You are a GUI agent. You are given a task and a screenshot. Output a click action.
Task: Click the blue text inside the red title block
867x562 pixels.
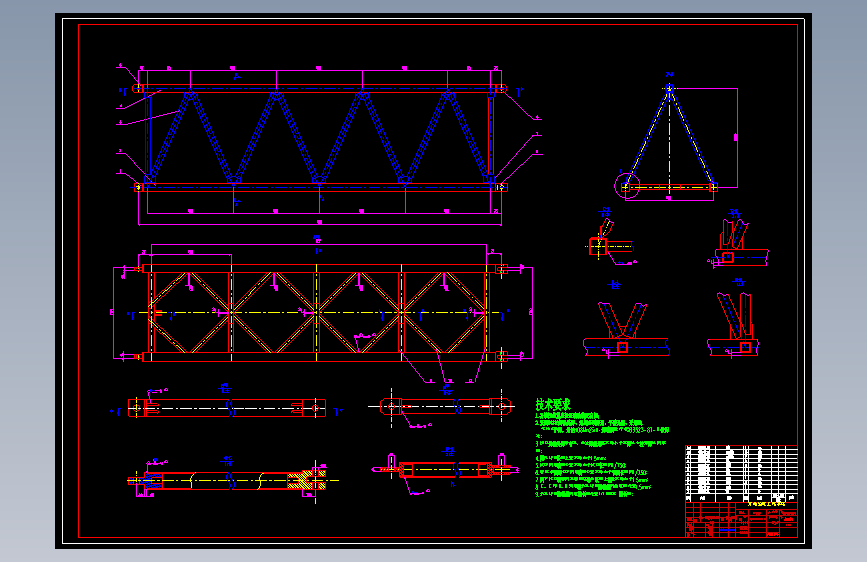728,530
